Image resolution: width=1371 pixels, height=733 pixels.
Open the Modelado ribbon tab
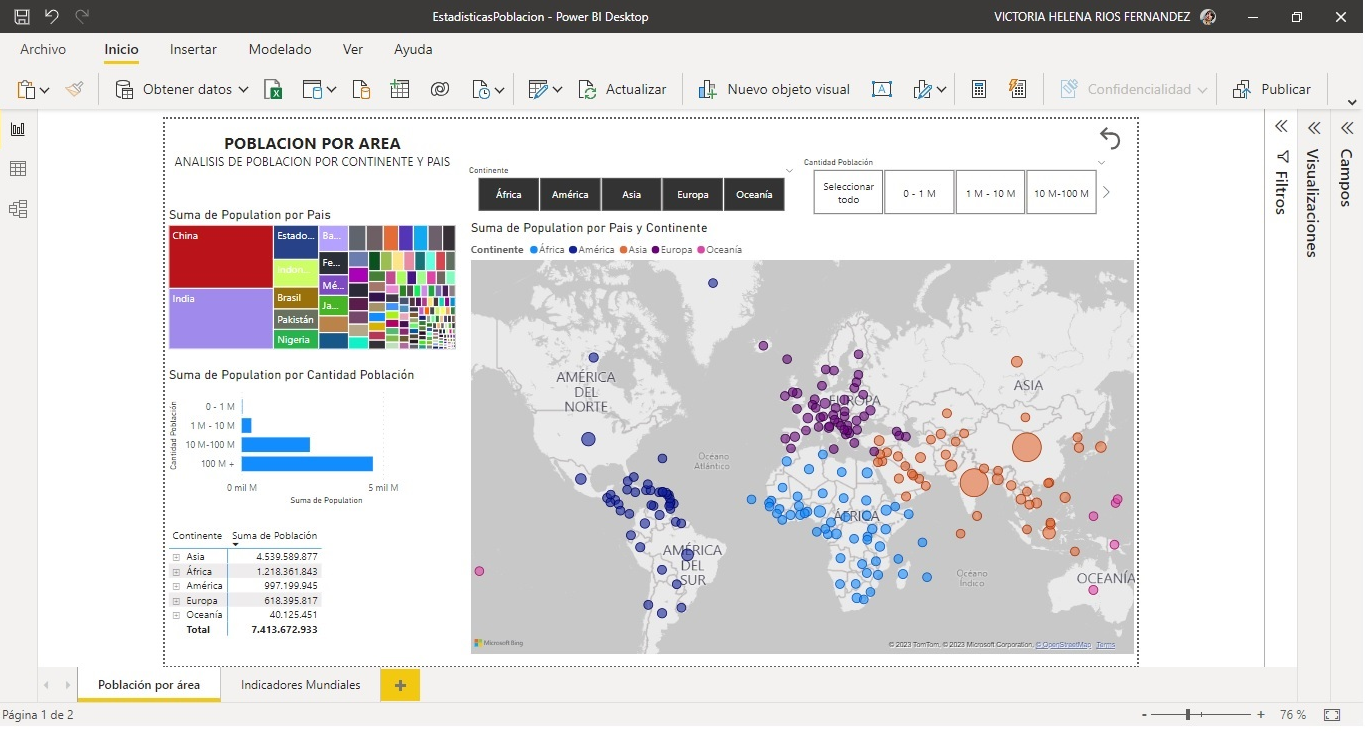280,49
